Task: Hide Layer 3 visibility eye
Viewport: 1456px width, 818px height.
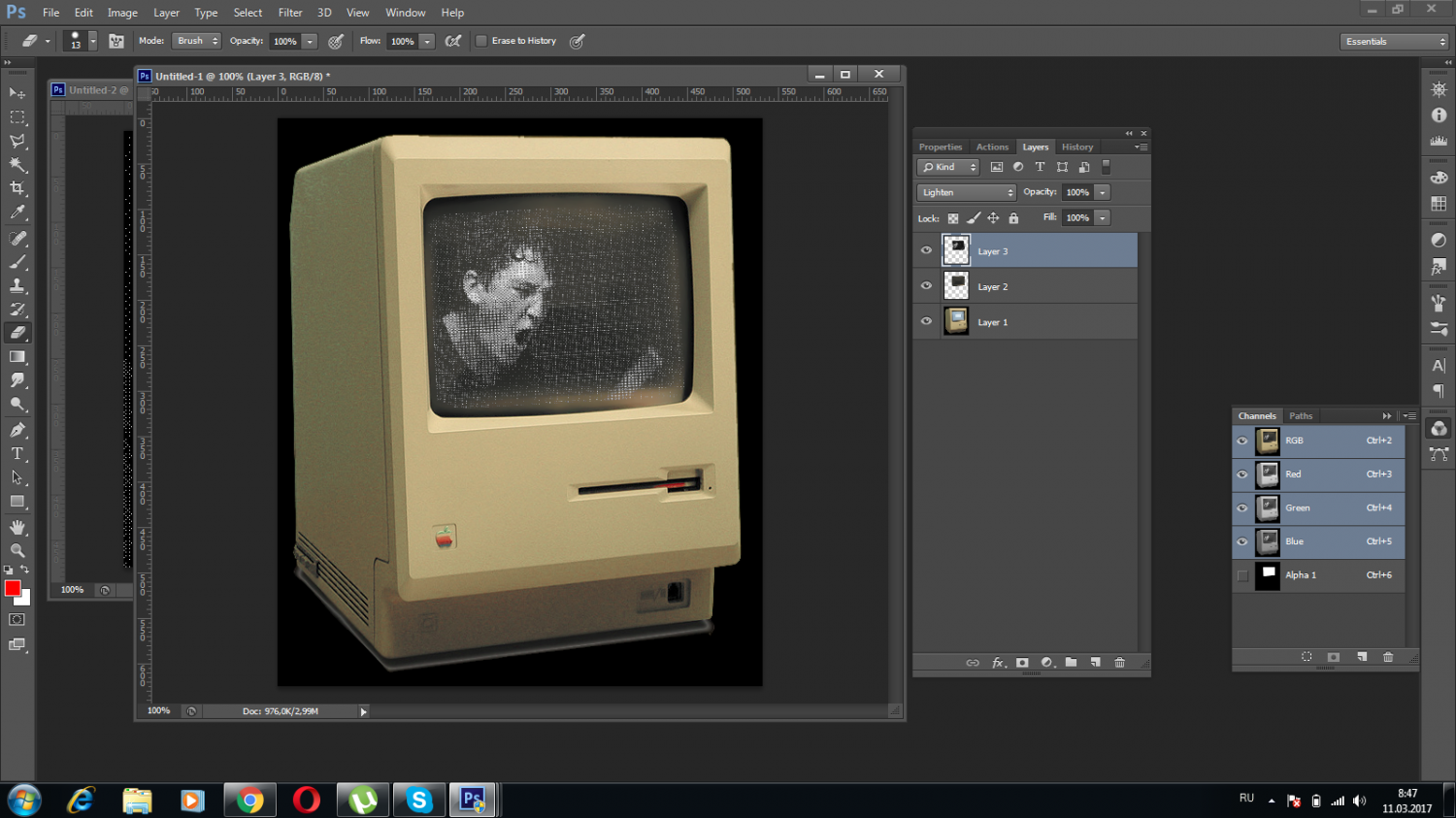Action: click(926, 251)
